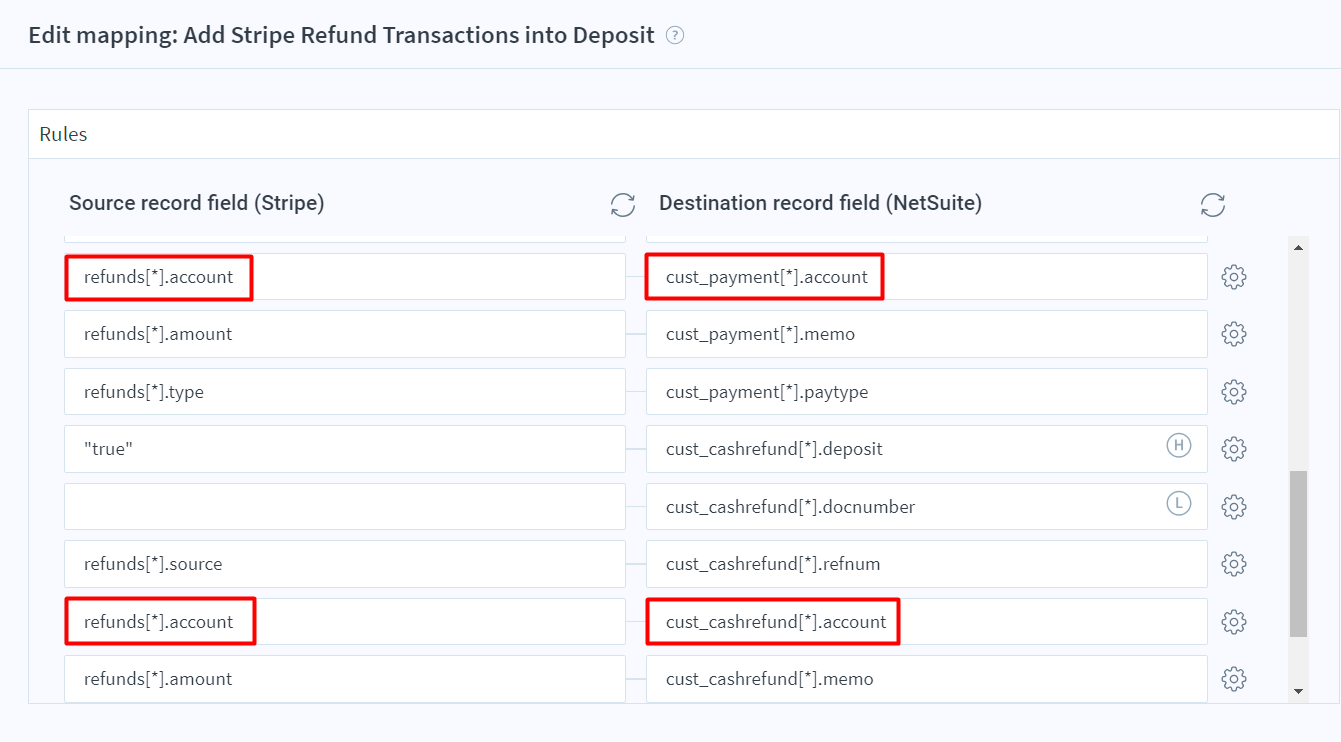Open settings gear for cust_cashrefund[*].account row
The image size is (1341, 742).
coord(1234,622)
